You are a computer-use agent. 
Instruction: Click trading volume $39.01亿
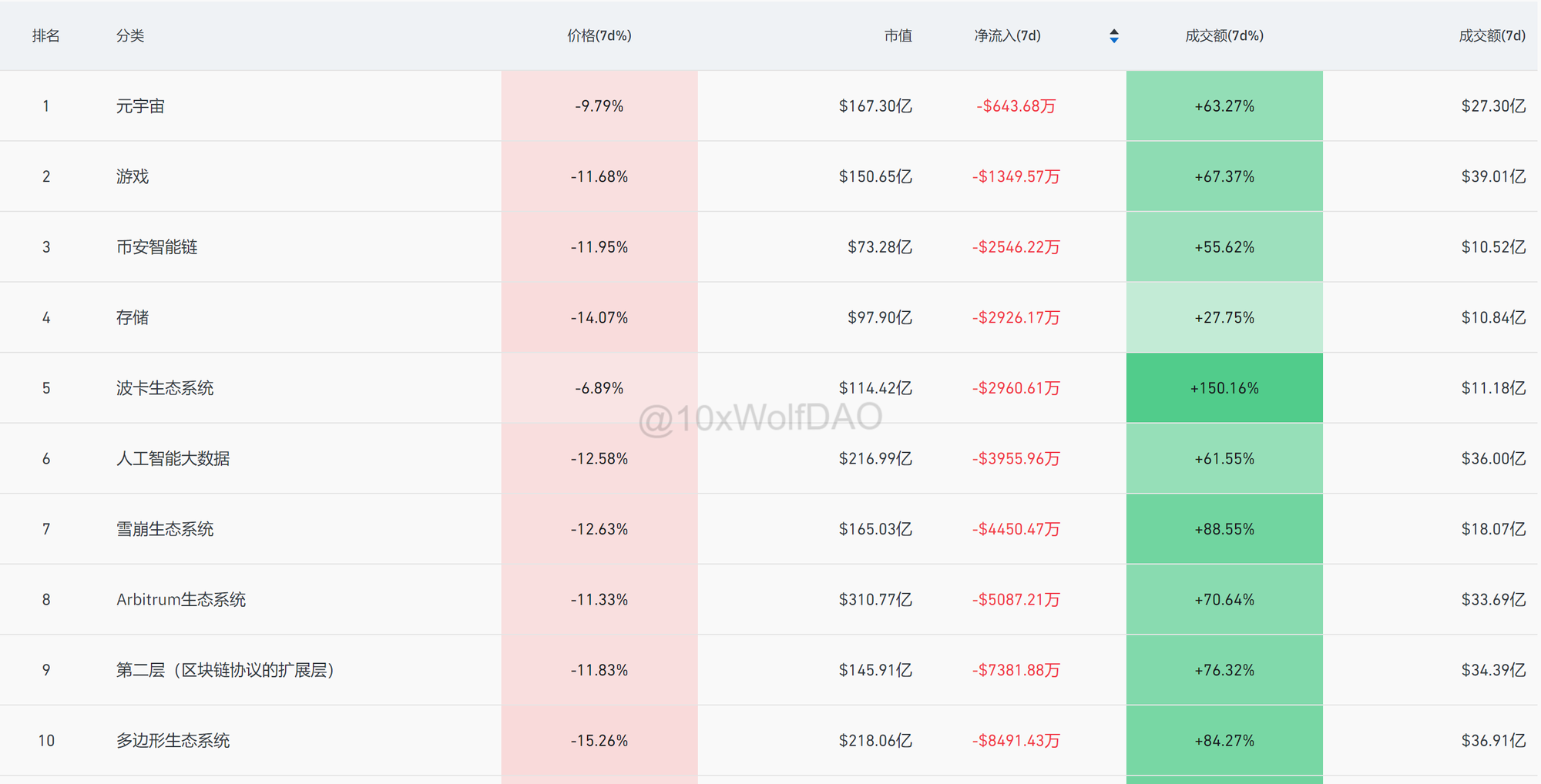(x=1493, y=176)
